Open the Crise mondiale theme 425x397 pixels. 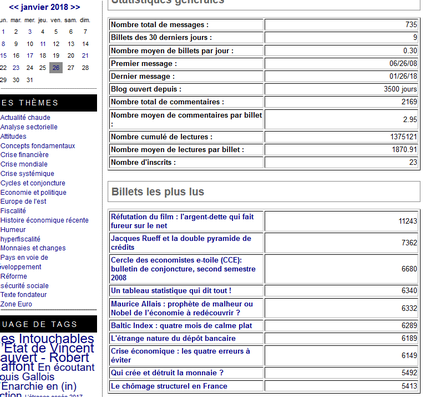24,164
